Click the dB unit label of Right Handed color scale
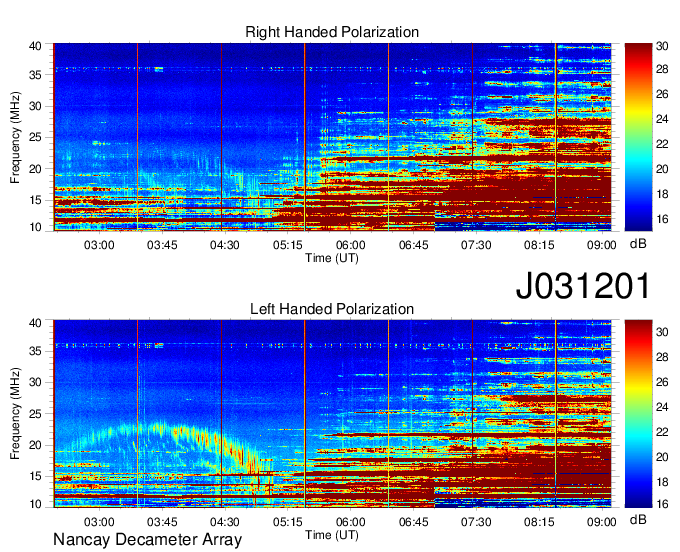Image resolution: width=680 pixels, height=552 pixels. [x=638, y=244]
